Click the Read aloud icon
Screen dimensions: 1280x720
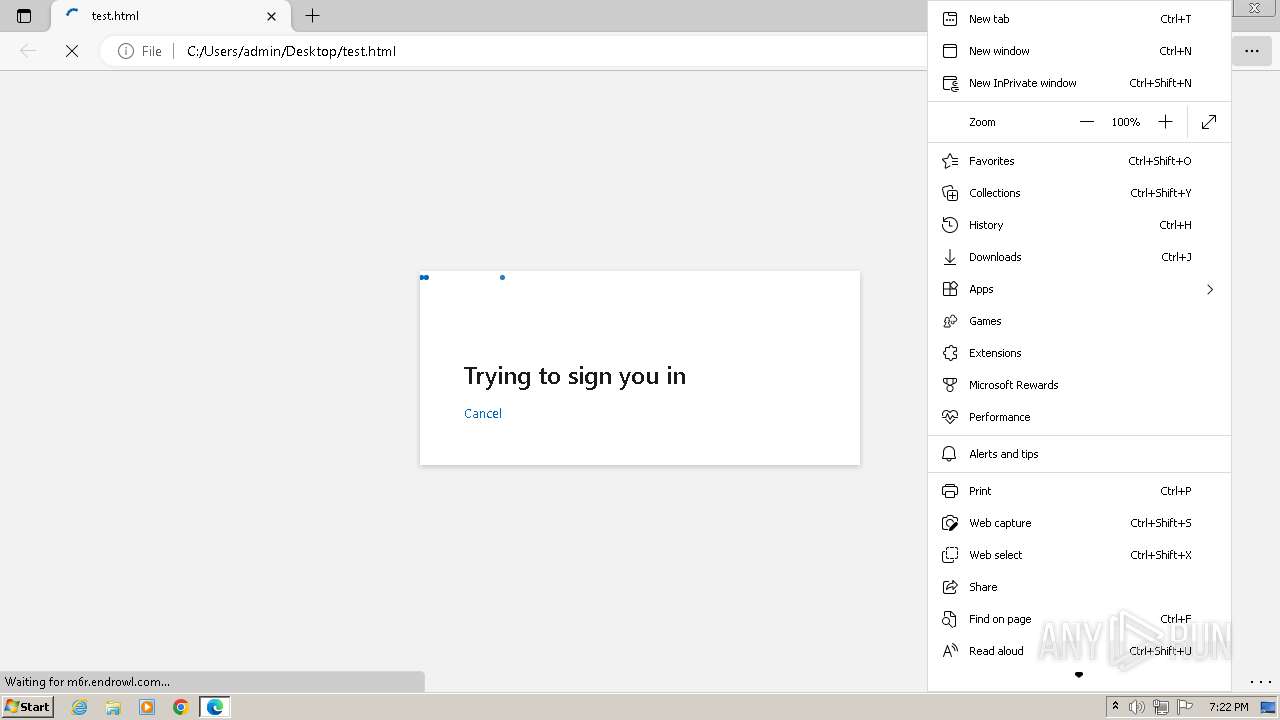pyautogui.click(x=950, y=651)
